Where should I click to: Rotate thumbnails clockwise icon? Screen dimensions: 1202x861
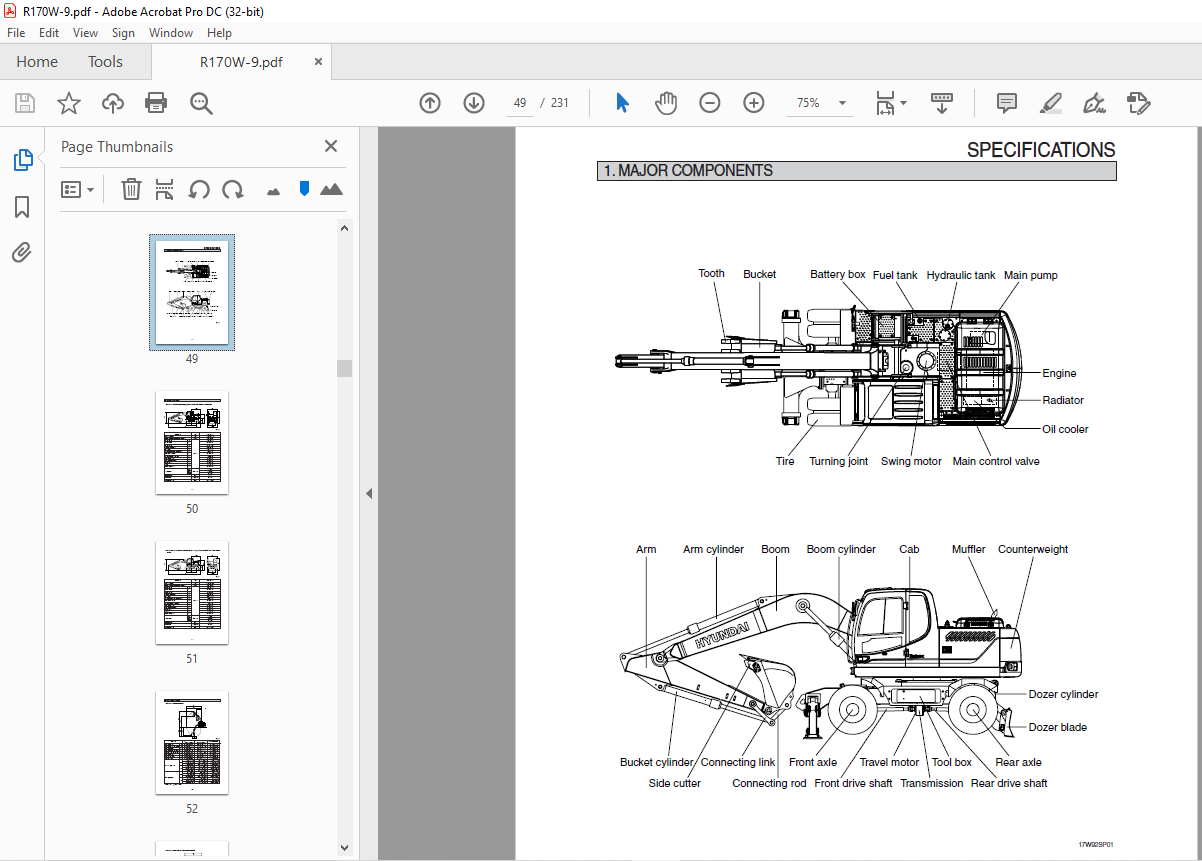coord(233,189)
